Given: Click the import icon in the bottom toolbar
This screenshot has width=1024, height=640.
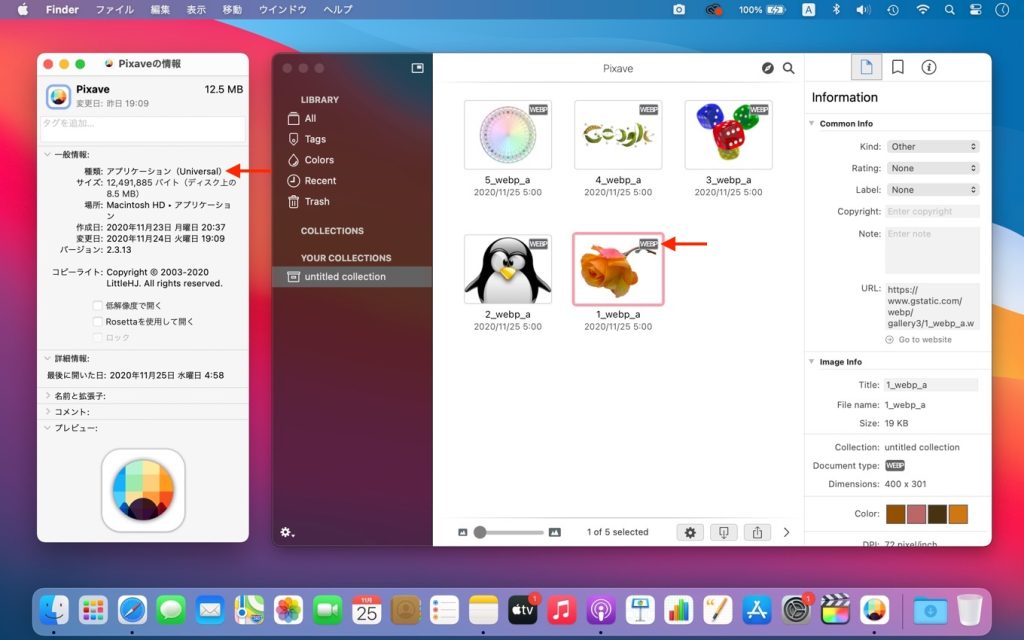Looking at the screenshot, I should coord(723,532).
